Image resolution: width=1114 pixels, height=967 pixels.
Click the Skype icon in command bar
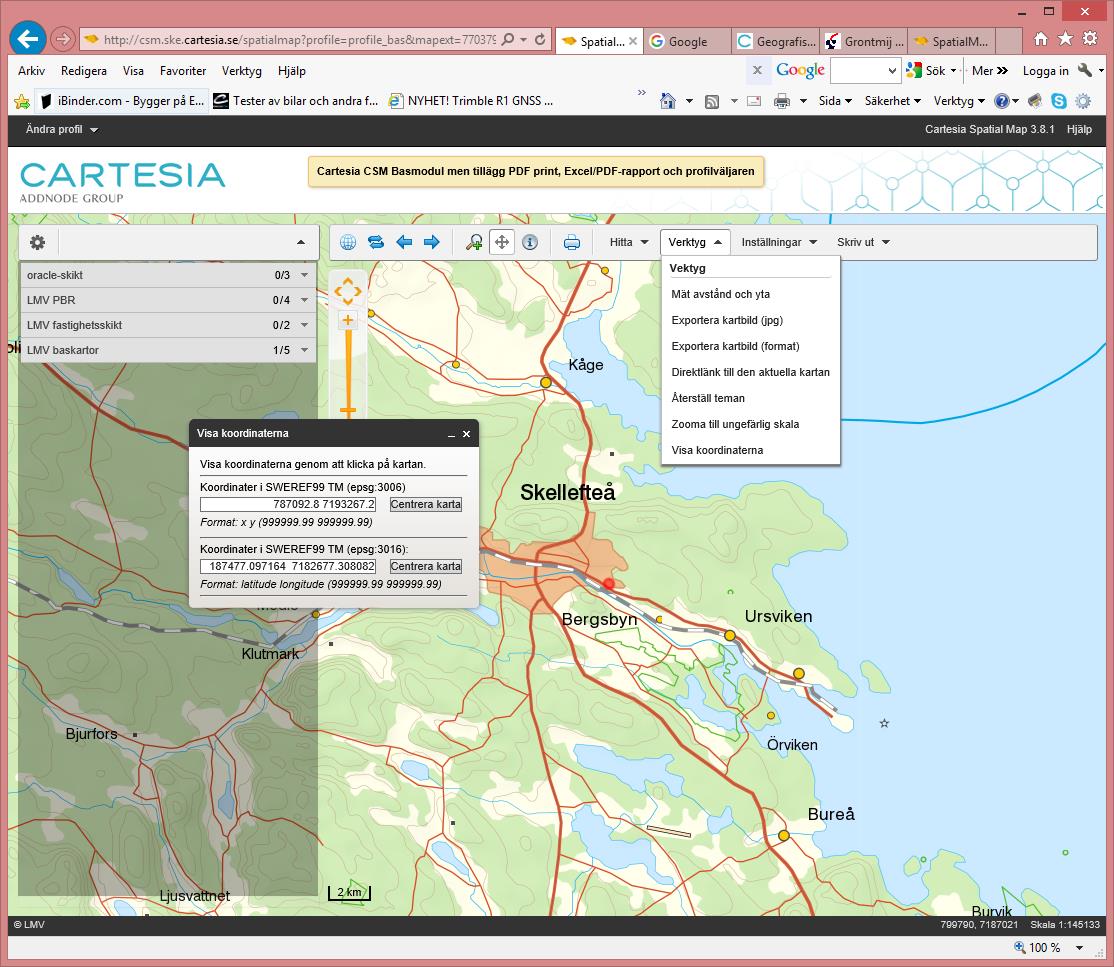click(x=1059, y=101)
